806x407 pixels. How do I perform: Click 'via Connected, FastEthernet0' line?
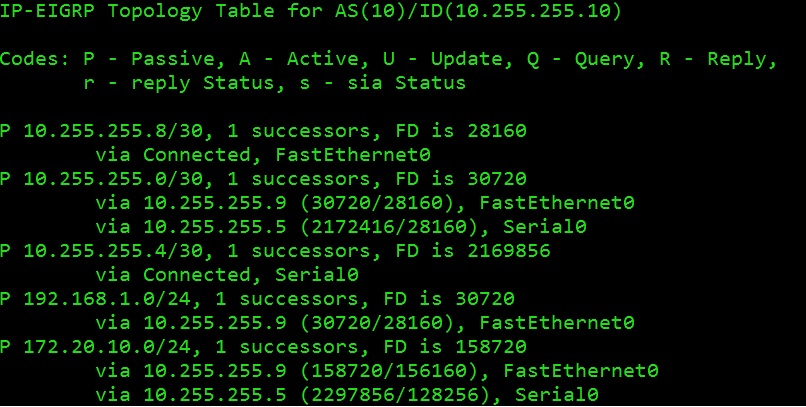263,155
